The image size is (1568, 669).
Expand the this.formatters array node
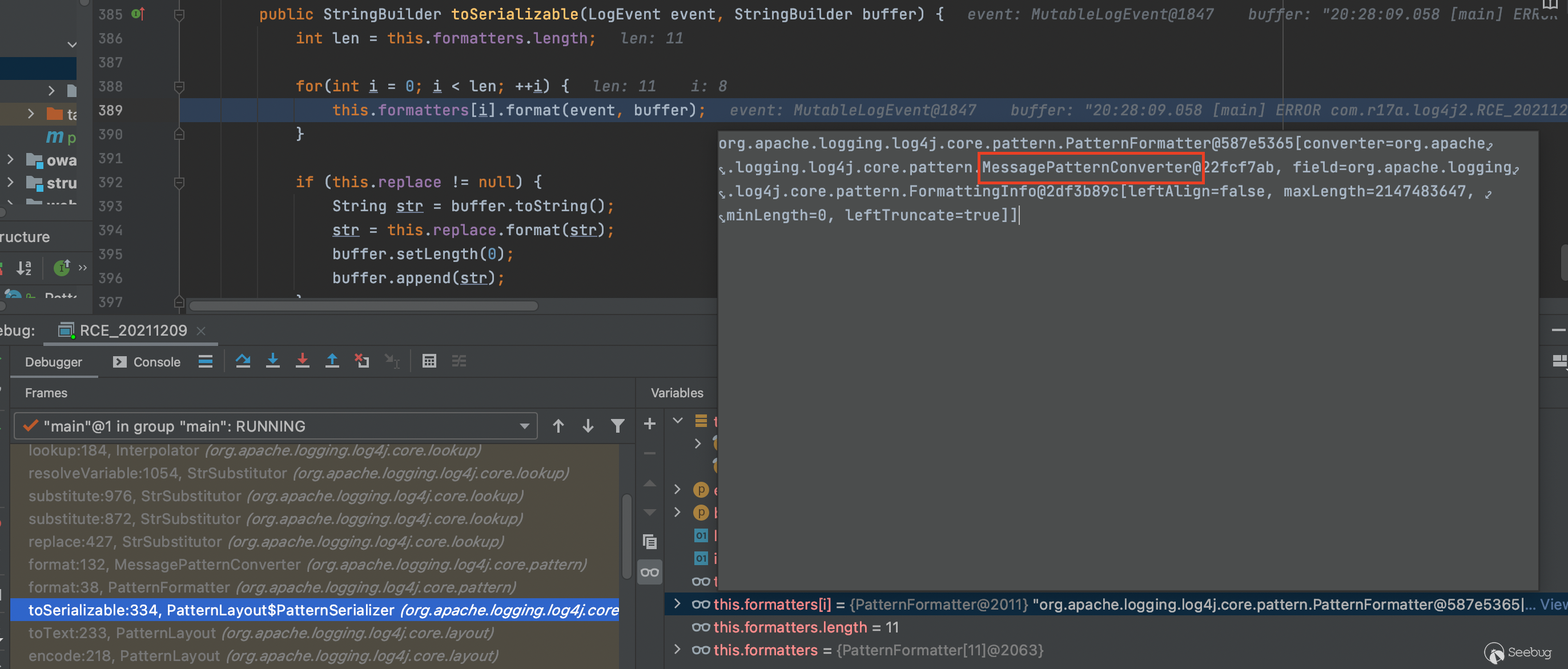677,650
